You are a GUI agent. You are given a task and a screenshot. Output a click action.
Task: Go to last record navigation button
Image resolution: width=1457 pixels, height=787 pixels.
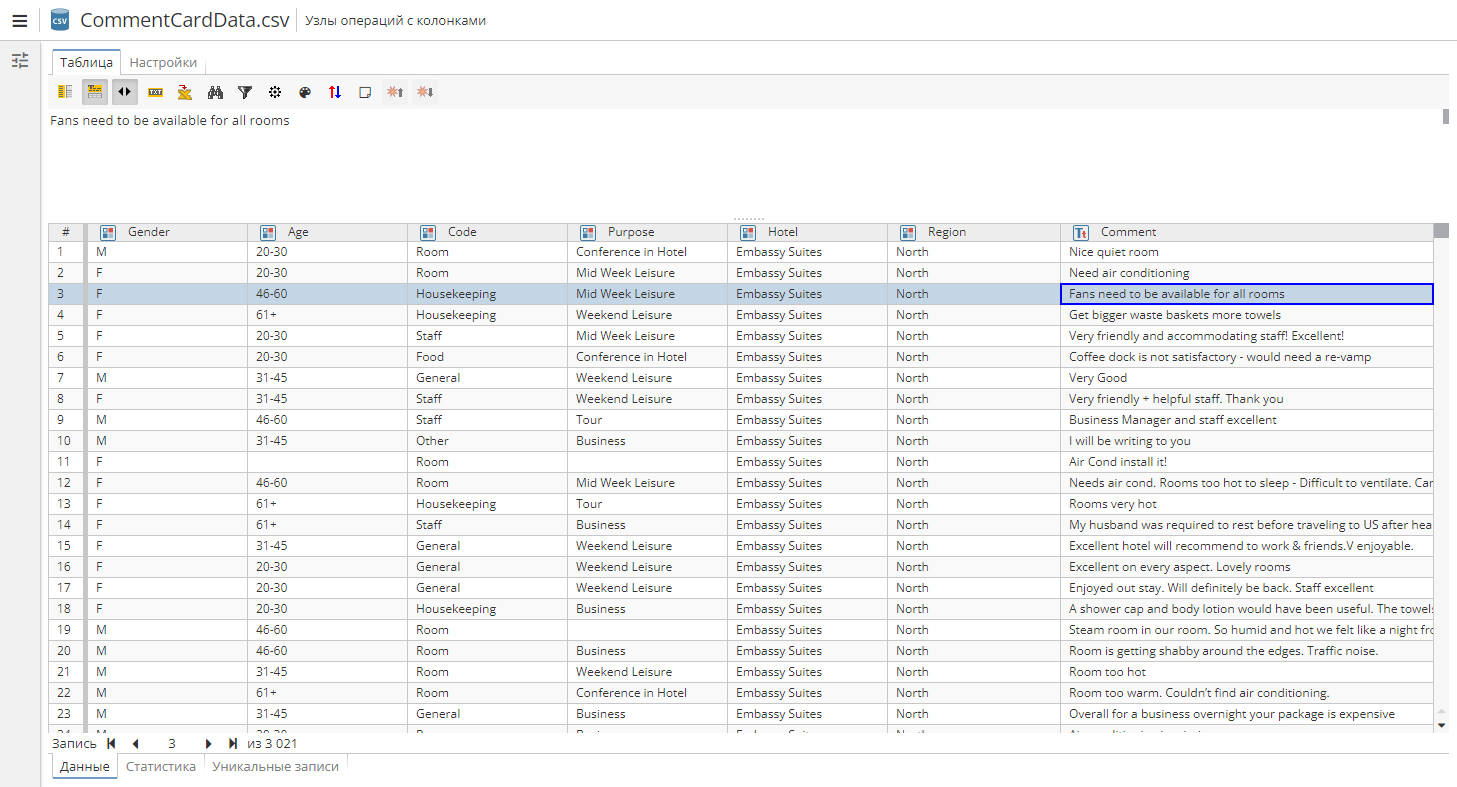pyautogui.click(x=233, y=743)
